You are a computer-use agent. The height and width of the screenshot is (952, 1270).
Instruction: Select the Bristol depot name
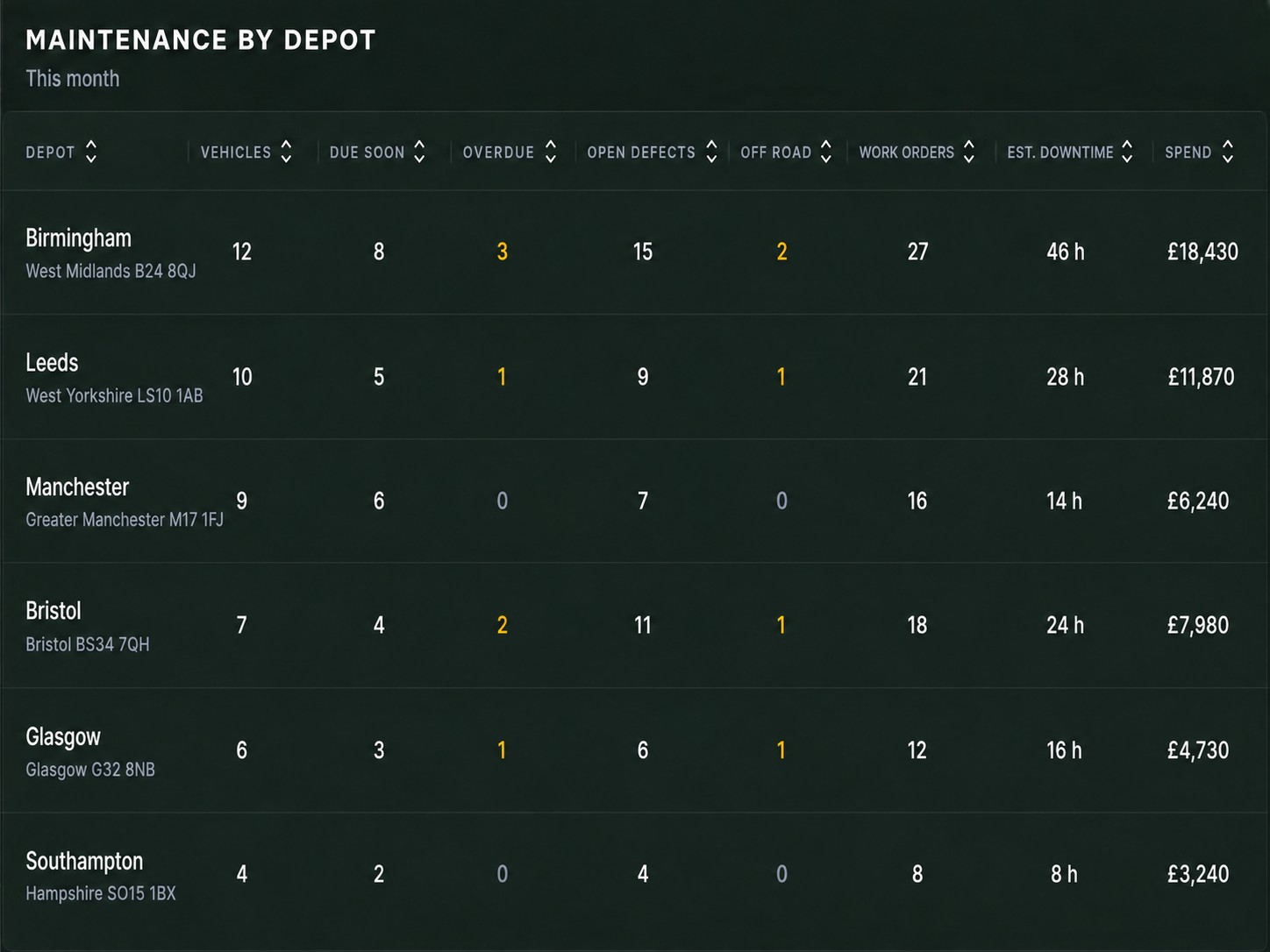coord(54,611)
